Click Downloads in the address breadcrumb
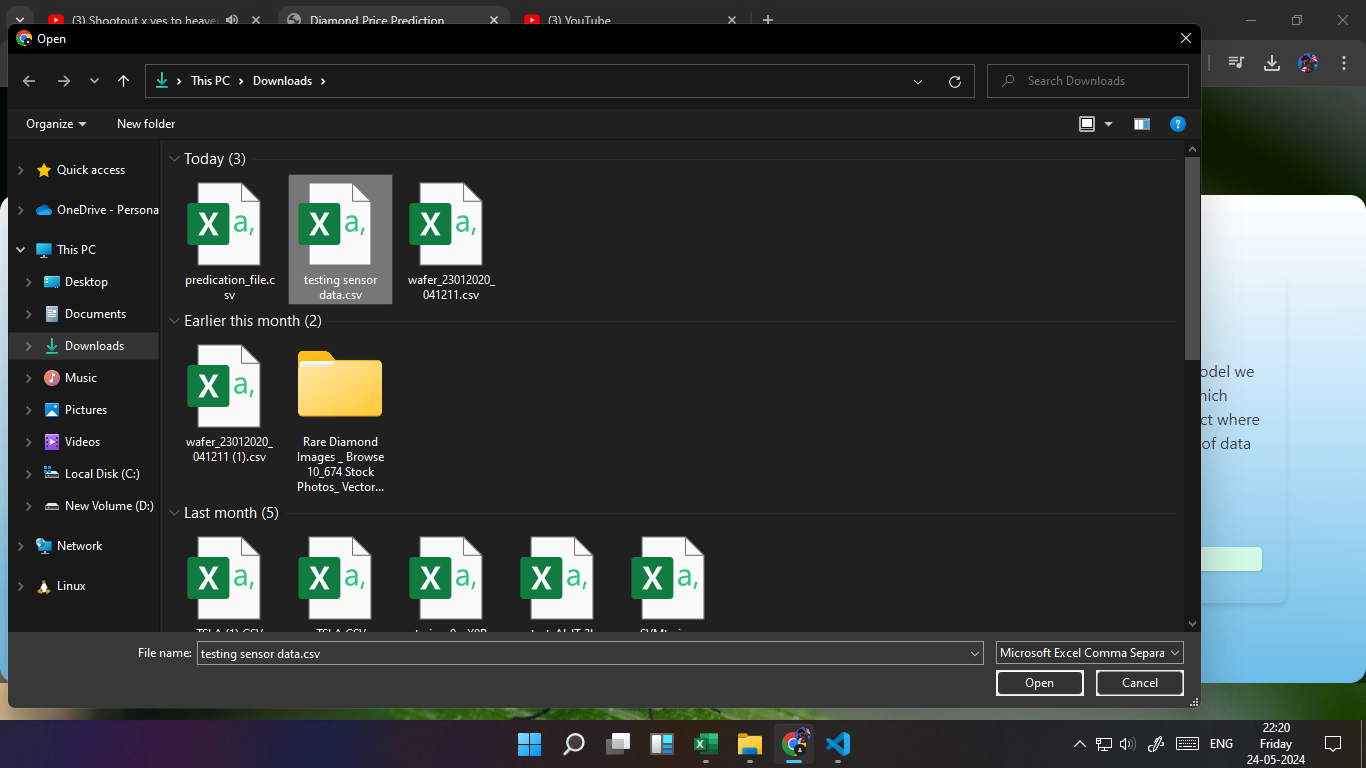Screen dimensions: 1366x768 pos(282,81)
